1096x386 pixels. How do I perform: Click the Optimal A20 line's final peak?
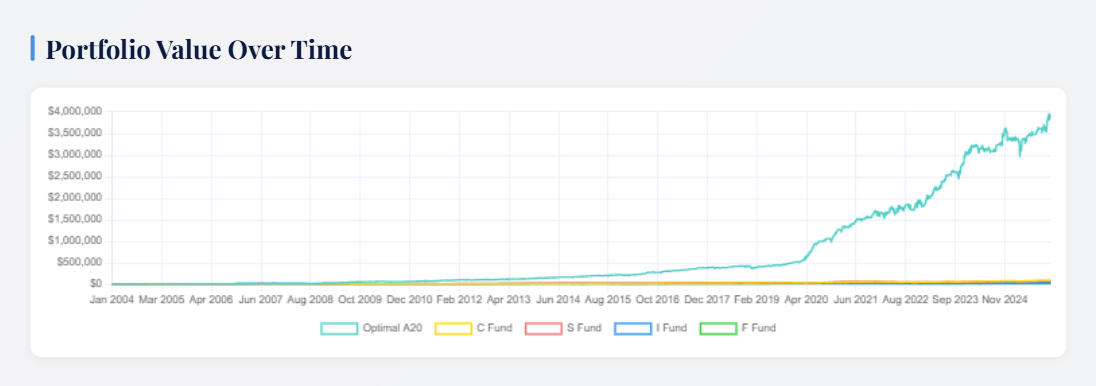click(1049, 115)
